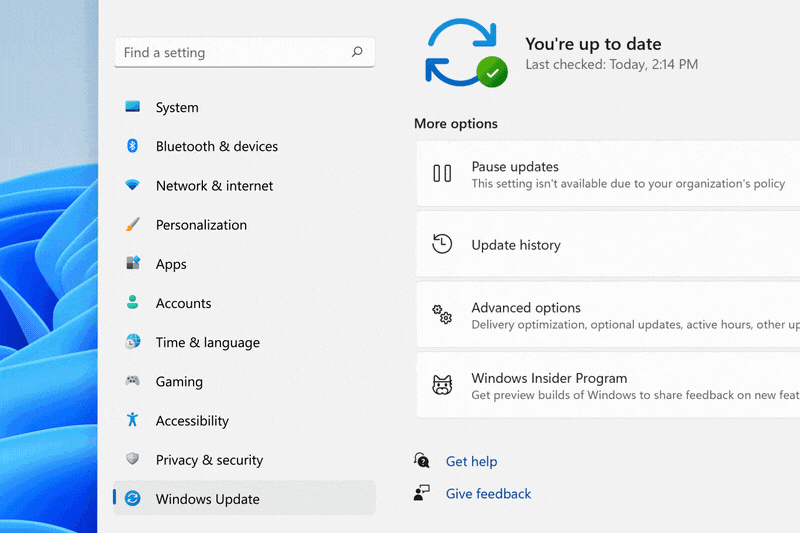This screenshot has height=533, width=800.
Task: Open Privacy & security settings
Action: coord(209,460)
